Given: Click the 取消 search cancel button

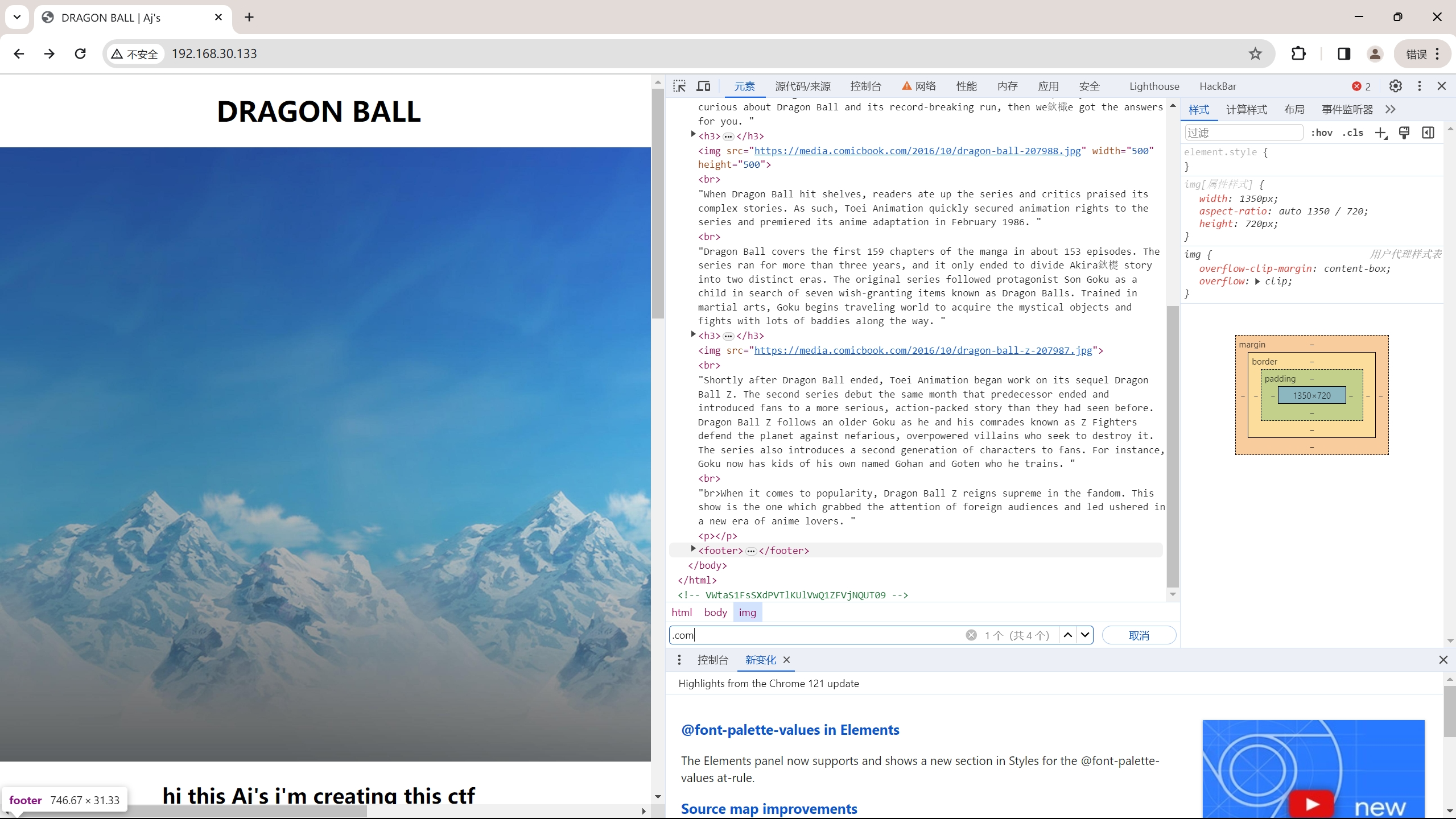Looking at the screenshot, I should tap(1139, 635).
